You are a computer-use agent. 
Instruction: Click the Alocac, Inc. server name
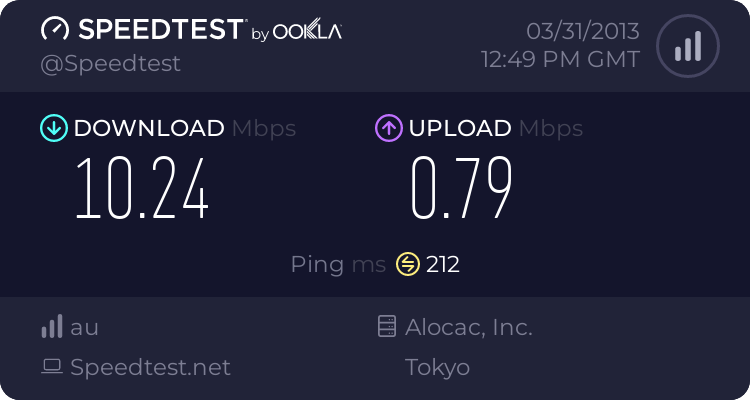[x=469, y=327]
